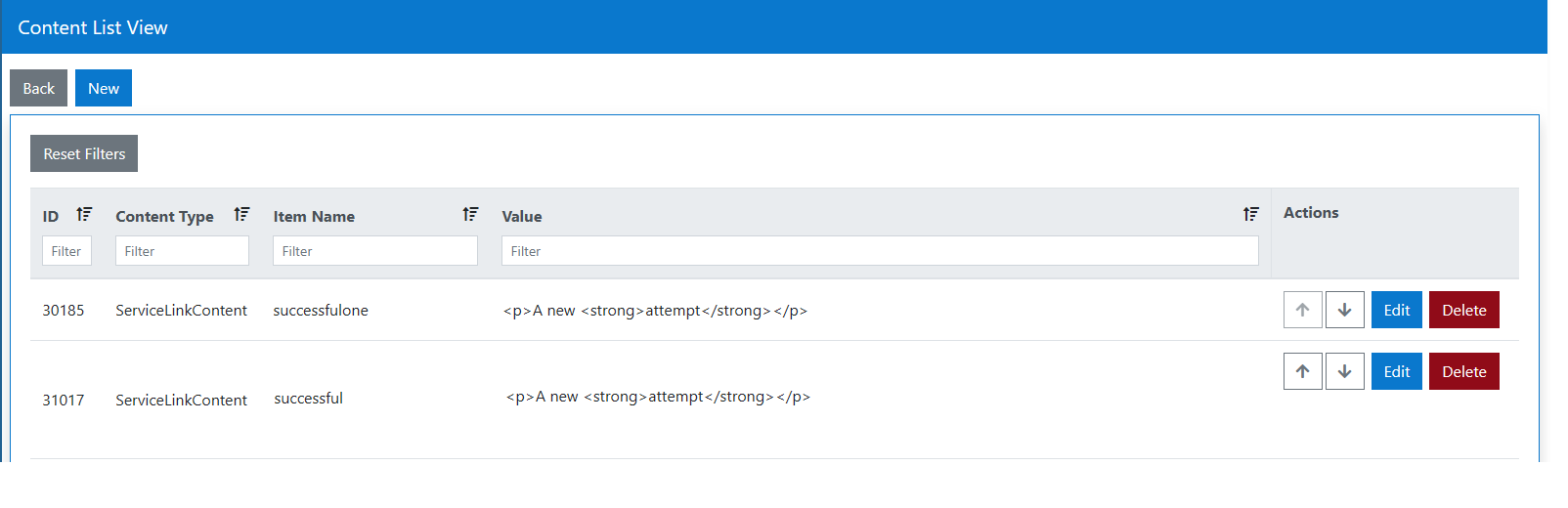The image size is (1568, 508).
Task: Select the ID cell 30185
Action: (64, 311)
